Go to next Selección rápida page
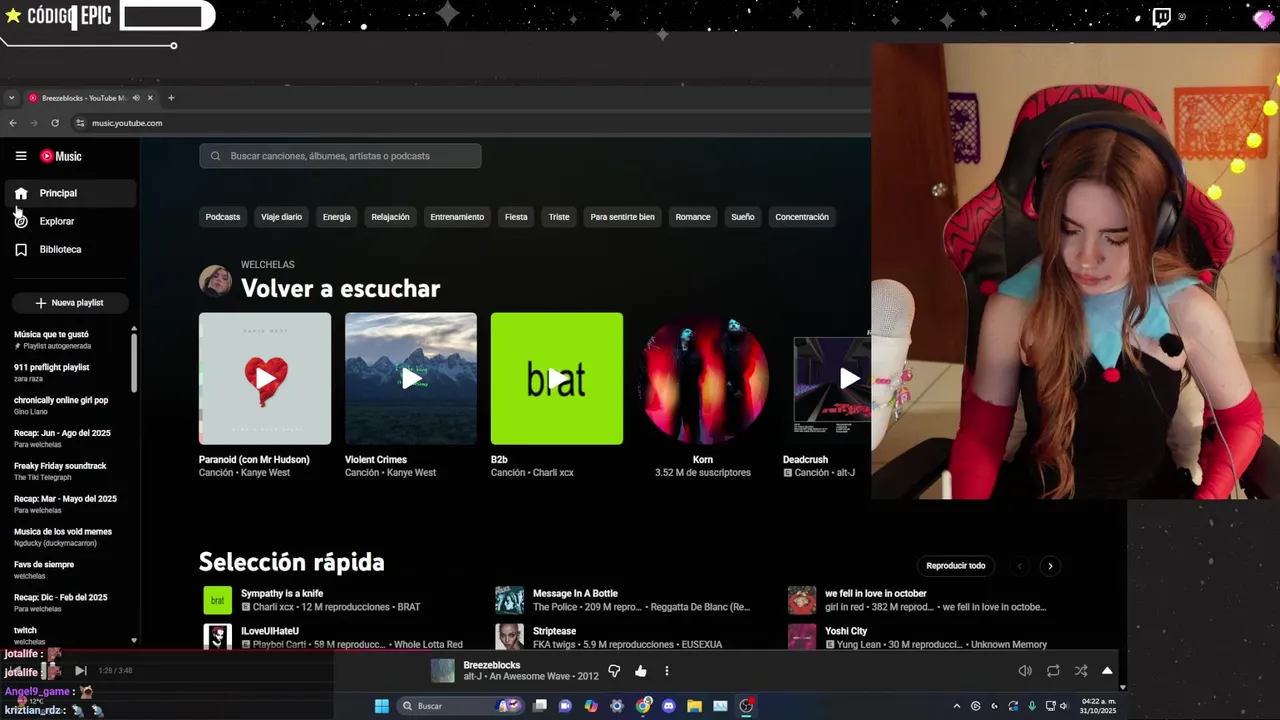Viewport: 1280px width, 720px height. pyautogui.click(x=1050, y=566)
